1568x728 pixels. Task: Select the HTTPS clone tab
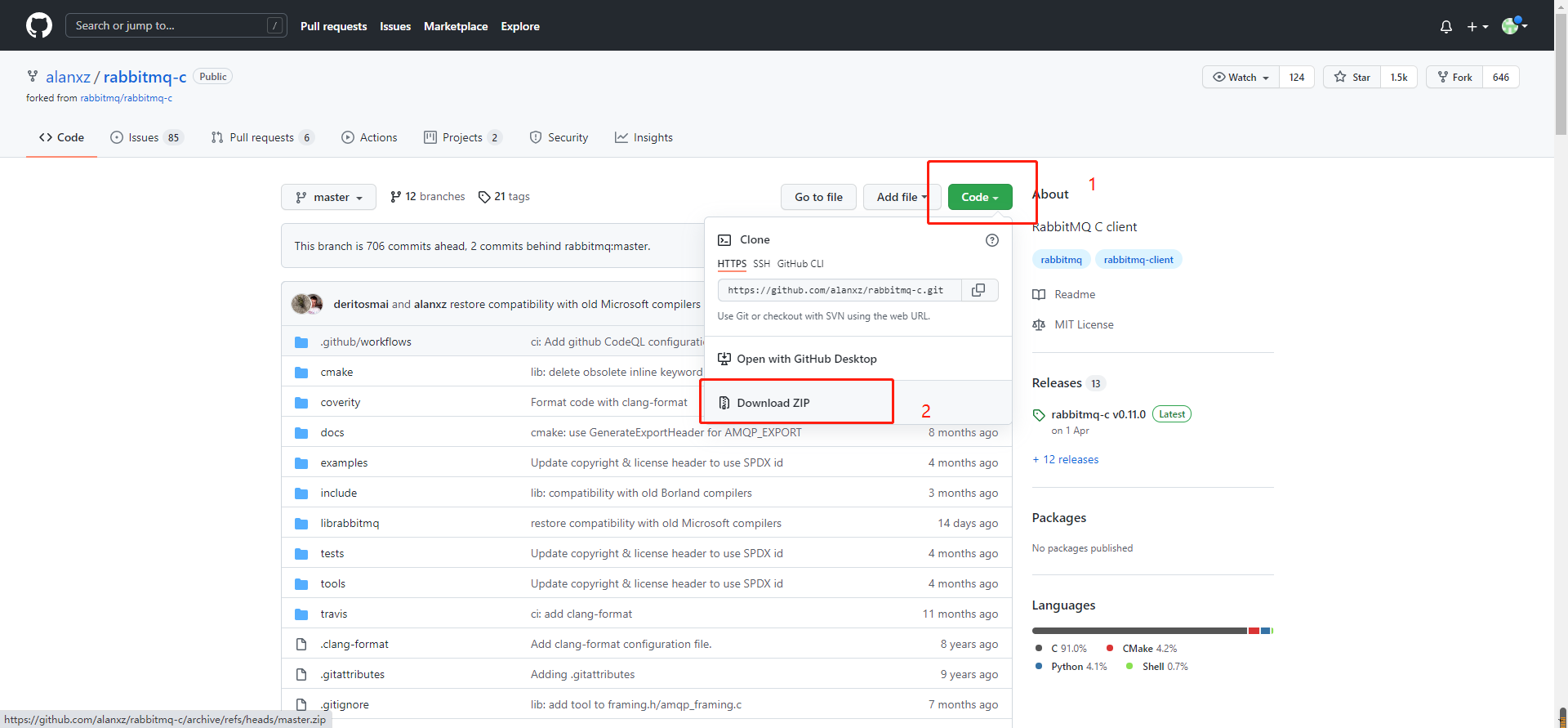click(x=732, y=264)
